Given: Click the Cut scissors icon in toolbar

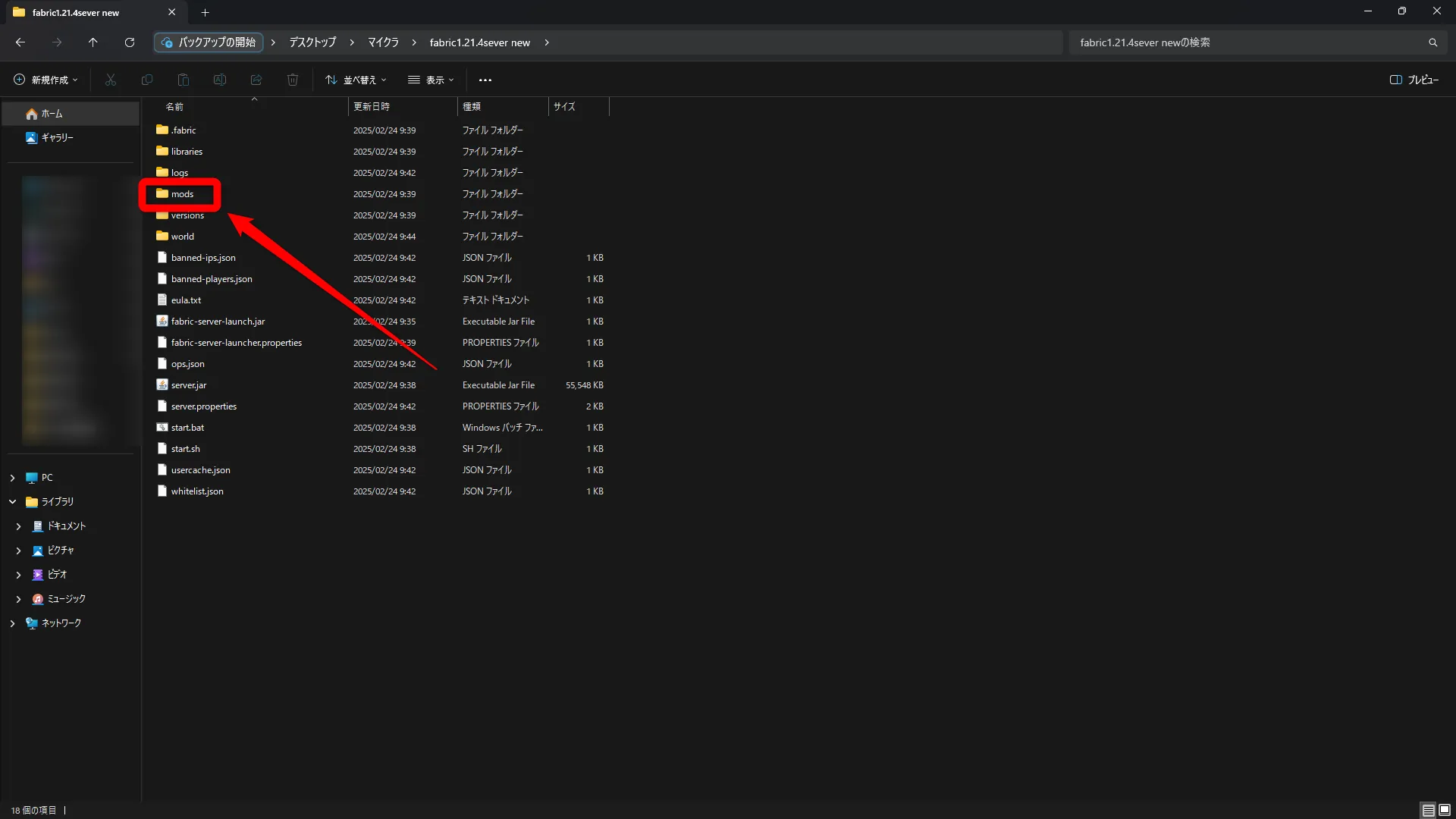Looking at the screenshot, I should pyautogui.click(x=111, y=80).
